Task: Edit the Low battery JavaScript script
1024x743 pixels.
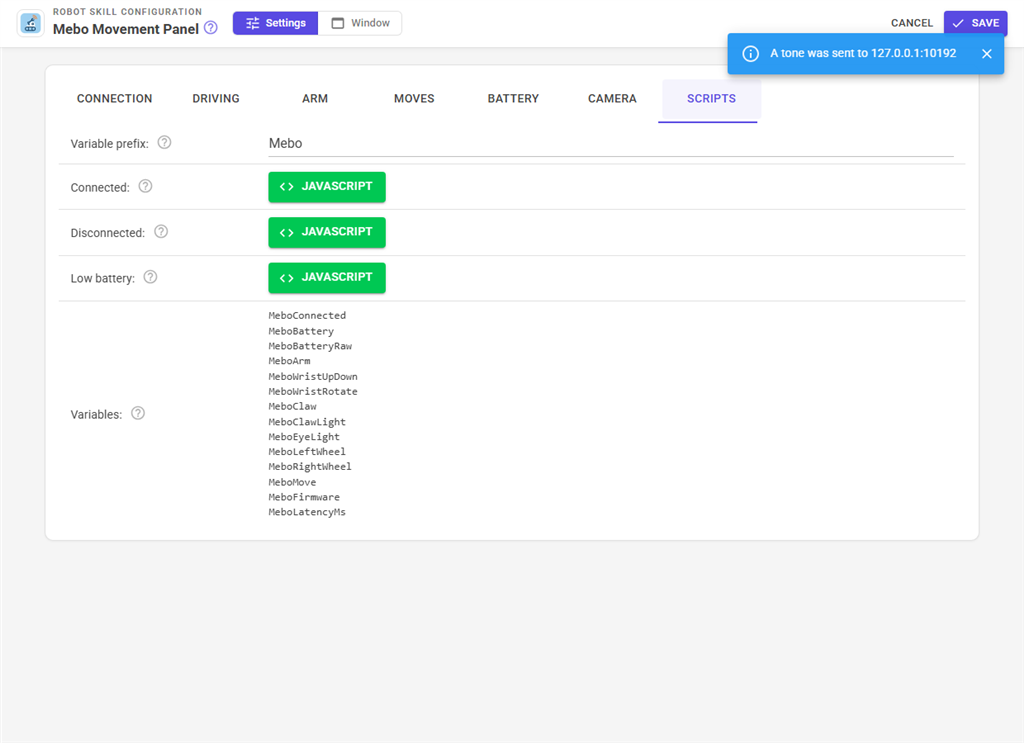Action: pos(327,277)
